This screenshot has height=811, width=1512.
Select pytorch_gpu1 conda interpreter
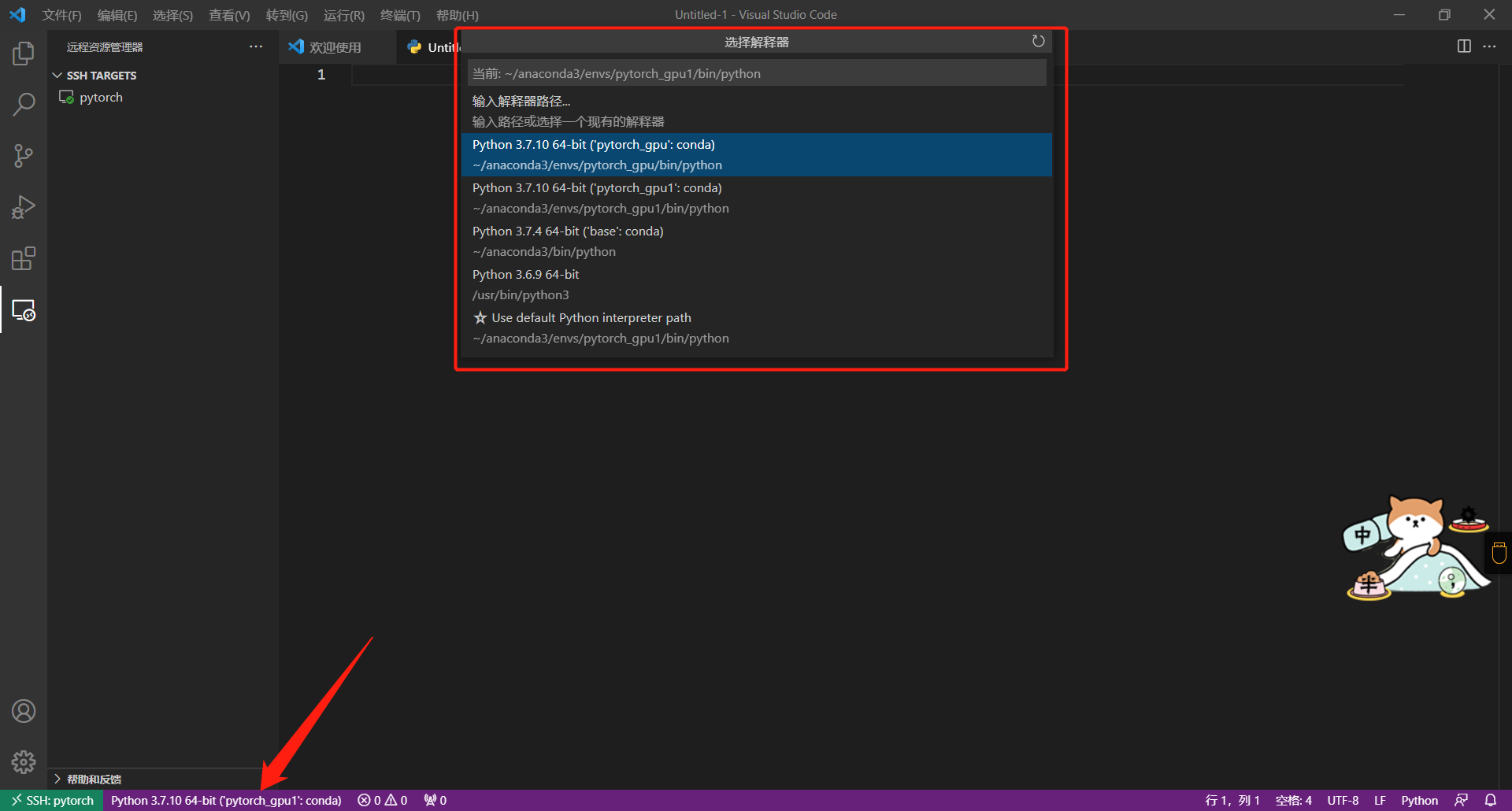(x=757, y=198)
